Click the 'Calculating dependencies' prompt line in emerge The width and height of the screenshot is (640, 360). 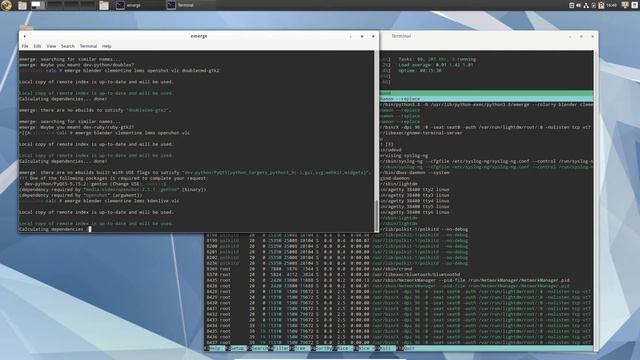(55, 229)
